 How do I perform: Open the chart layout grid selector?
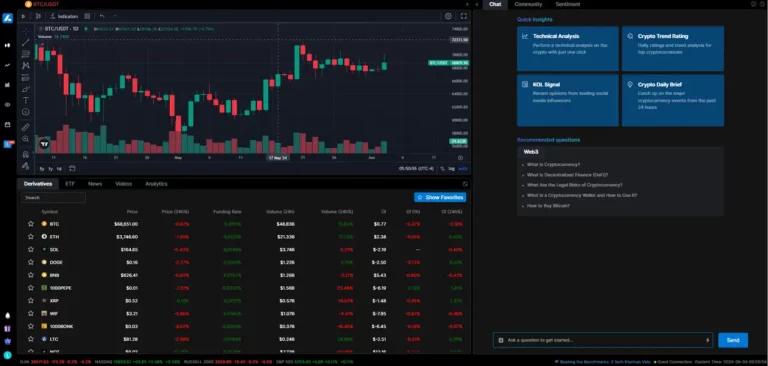(87, 16)
